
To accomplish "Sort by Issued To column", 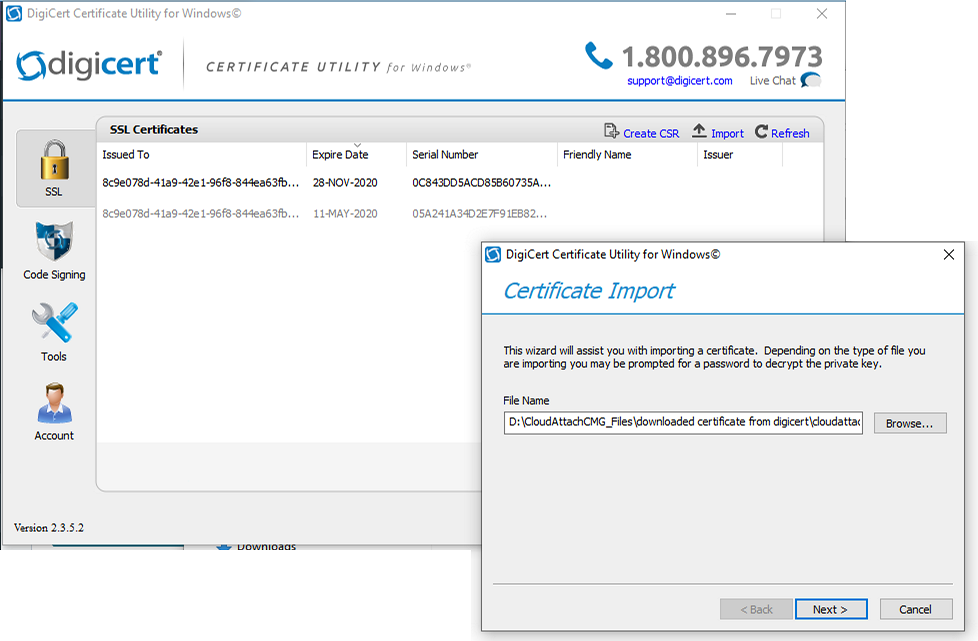I will tap(201, 155).
